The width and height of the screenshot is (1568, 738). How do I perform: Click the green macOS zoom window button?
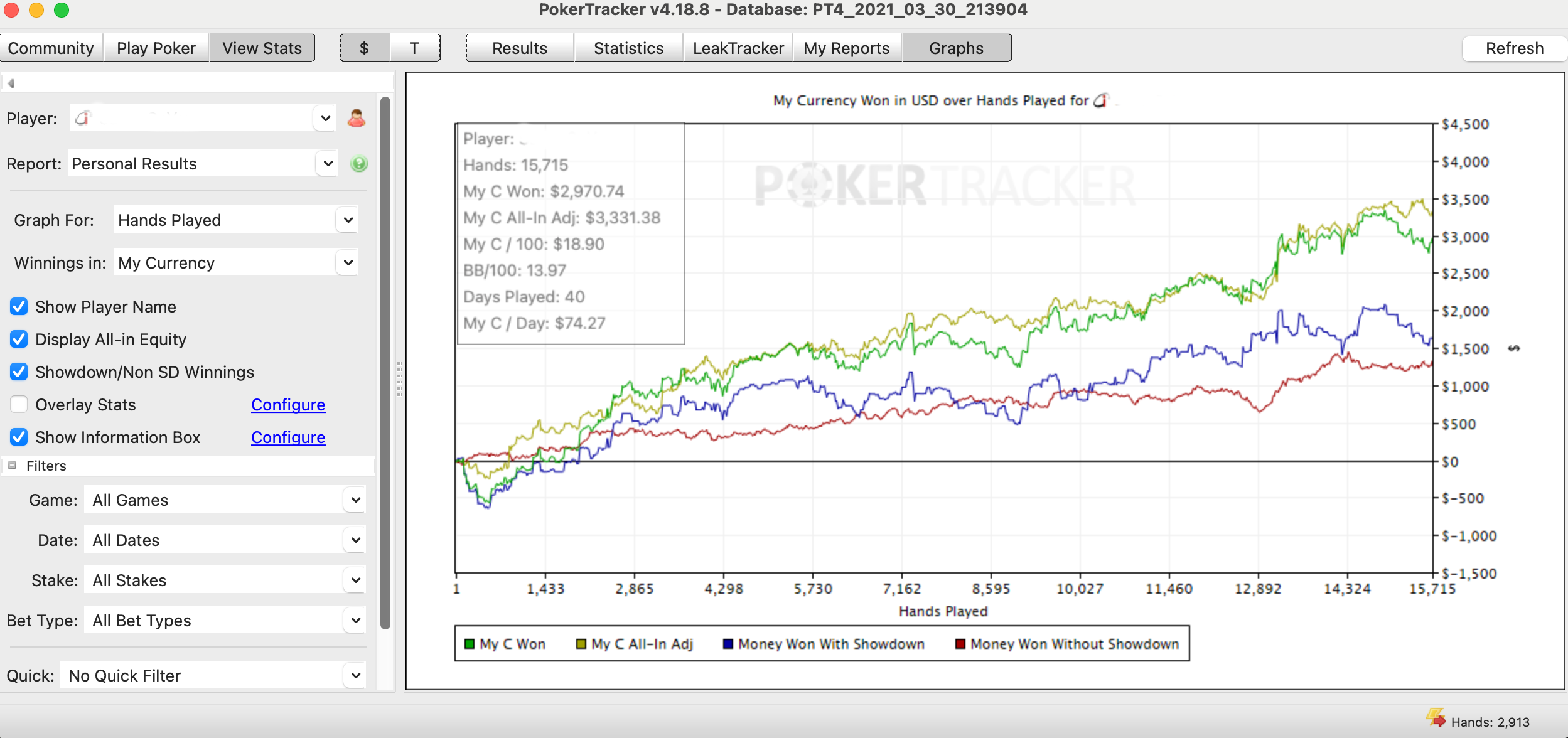click(62, 10)
